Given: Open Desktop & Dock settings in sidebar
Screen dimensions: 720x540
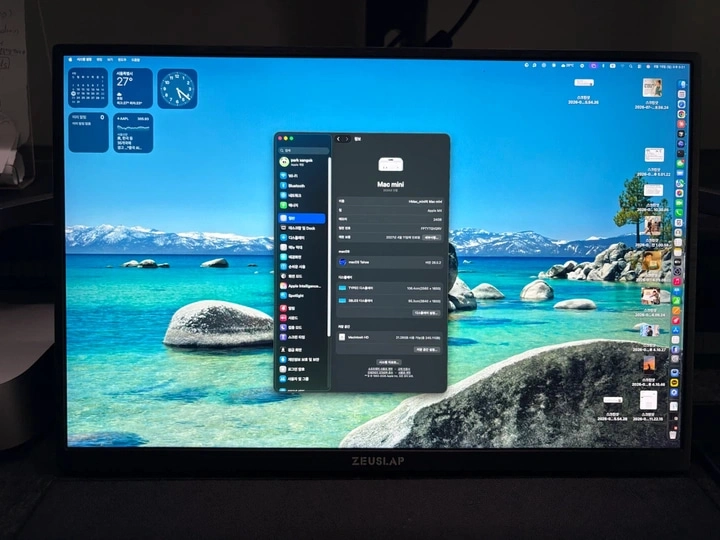Looking at the screenshot, I should pyautogui.click(x=302, y=228).
